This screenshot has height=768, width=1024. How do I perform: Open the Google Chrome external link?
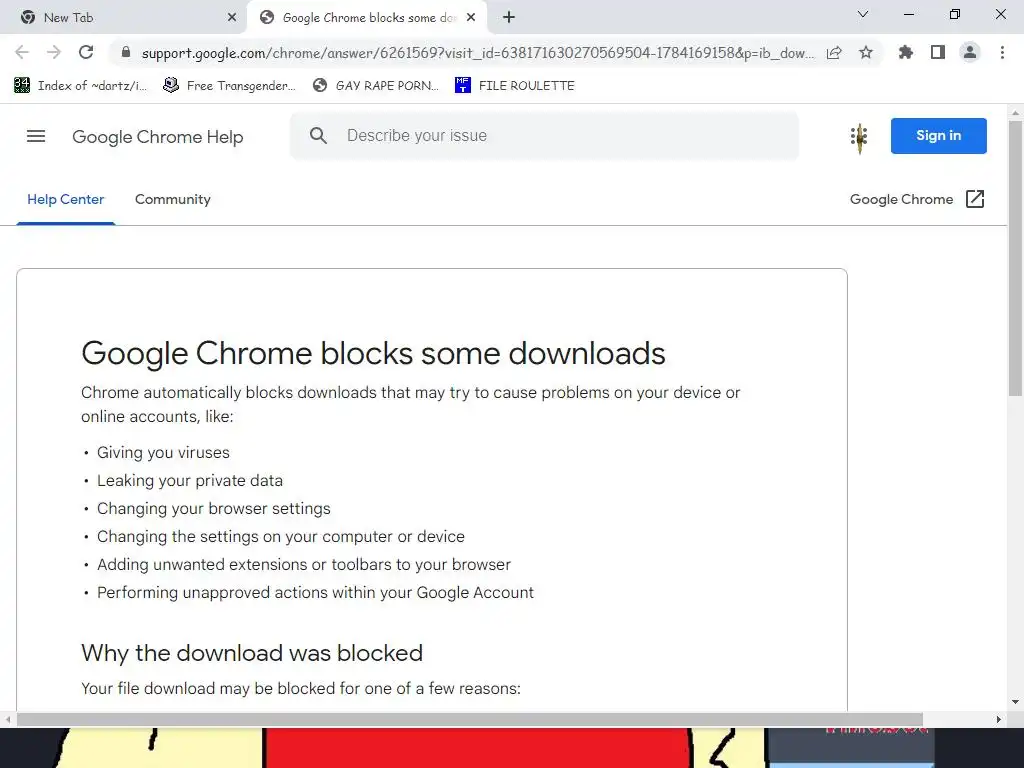point(917,199)
